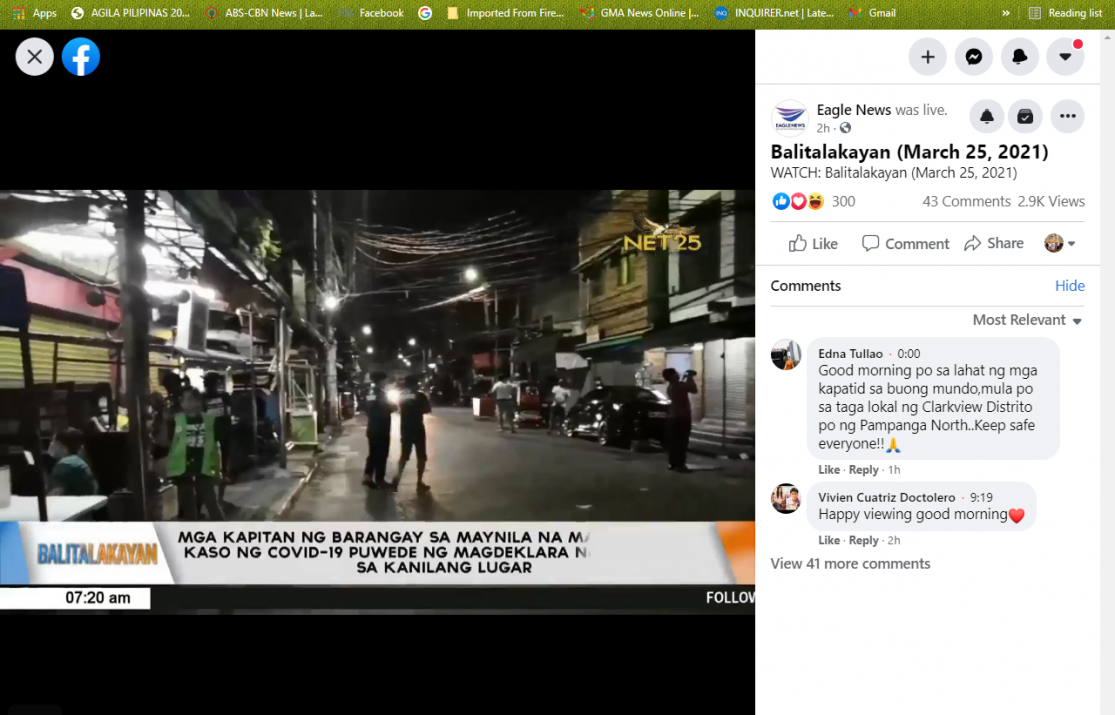Click the Facebook logo icon
This screenshot has width=1115, height=715.
click(81, 57)
